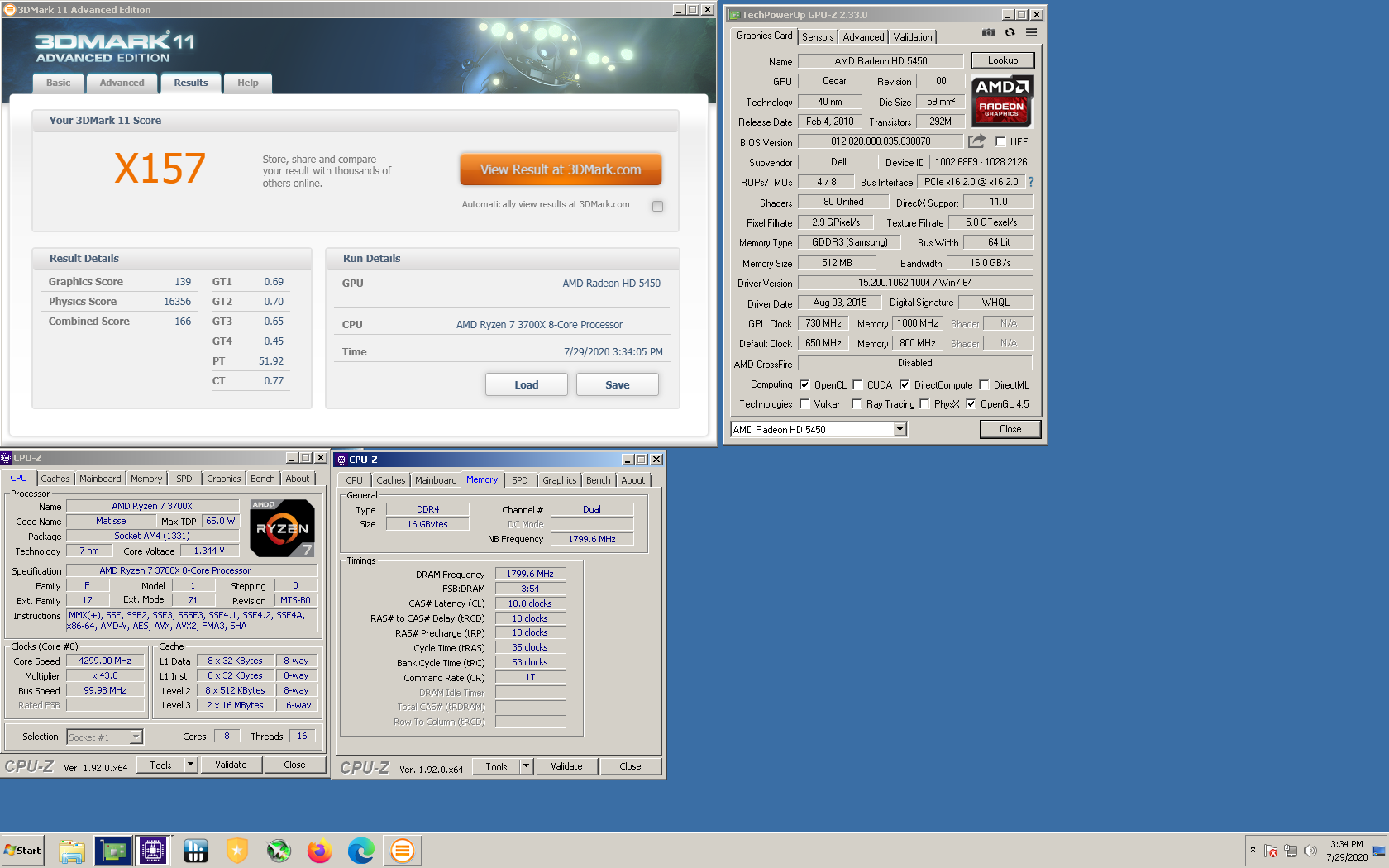1389x868 pixels.
Task: Click Tools button in right CPU-Z window
Action: pyautogui.click(x=496, y=766)
